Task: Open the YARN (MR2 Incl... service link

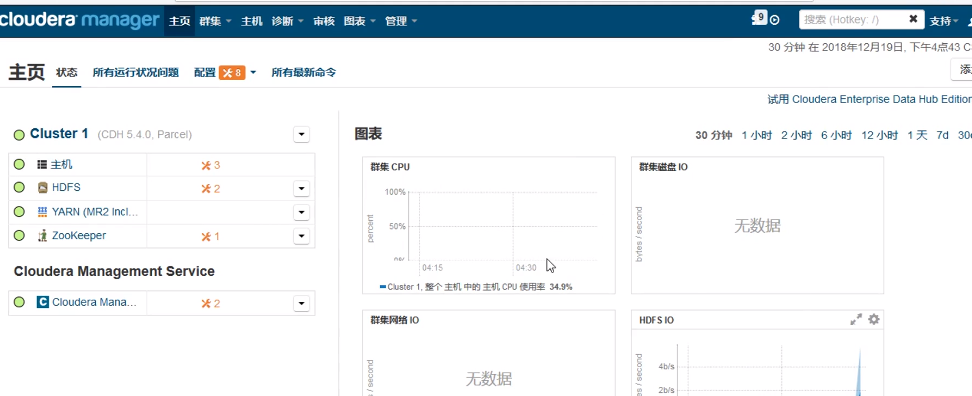Action: (x=95, y=212)
